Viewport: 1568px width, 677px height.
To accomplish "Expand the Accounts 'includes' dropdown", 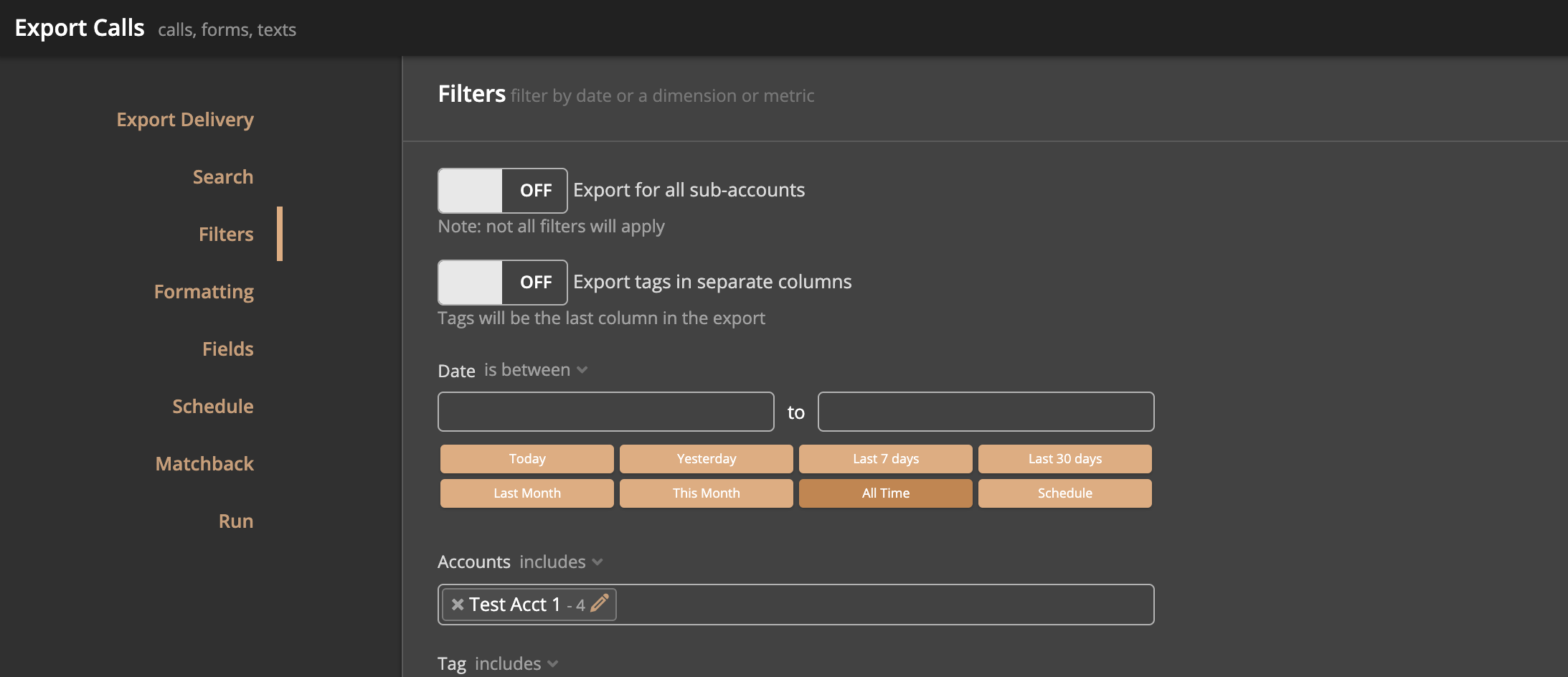I will pyautogui.click(x=560, y=562).
